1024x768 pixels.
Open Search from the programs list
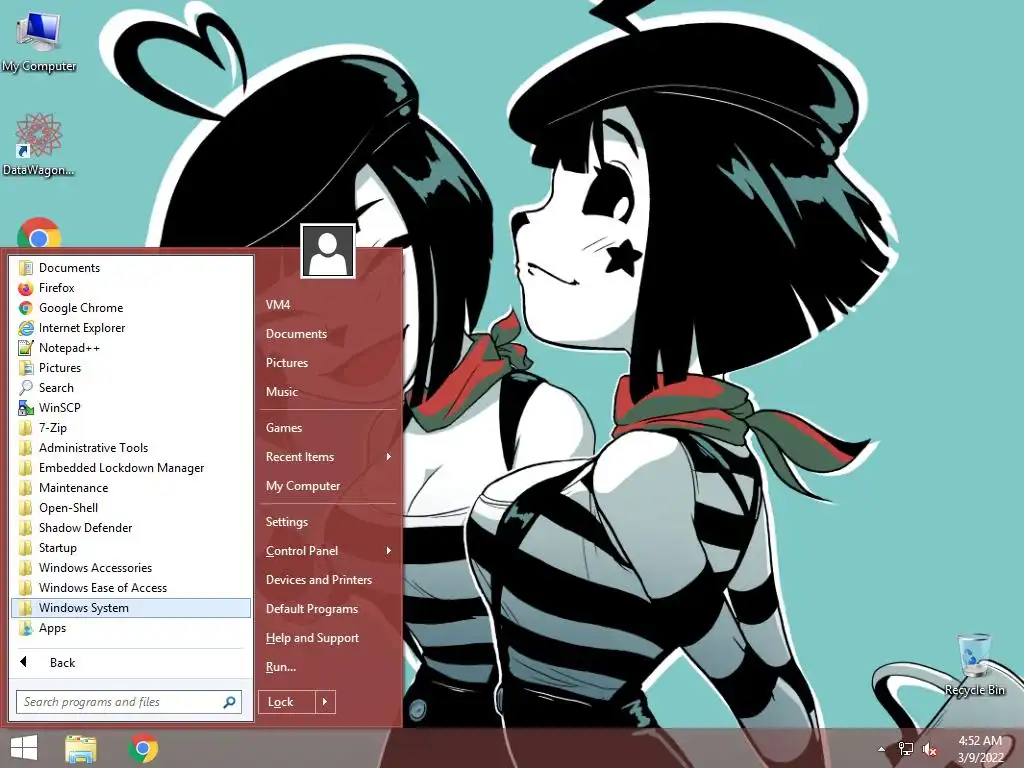[131, 388]
